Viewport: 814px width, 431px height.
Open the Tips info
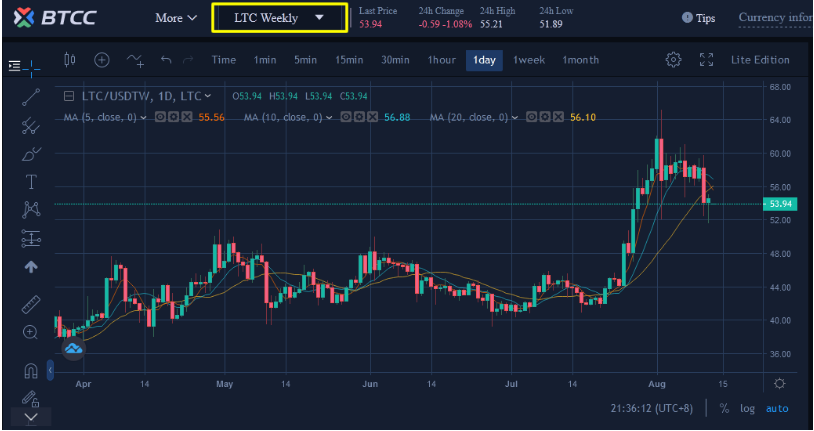click(x=698, y=18)
